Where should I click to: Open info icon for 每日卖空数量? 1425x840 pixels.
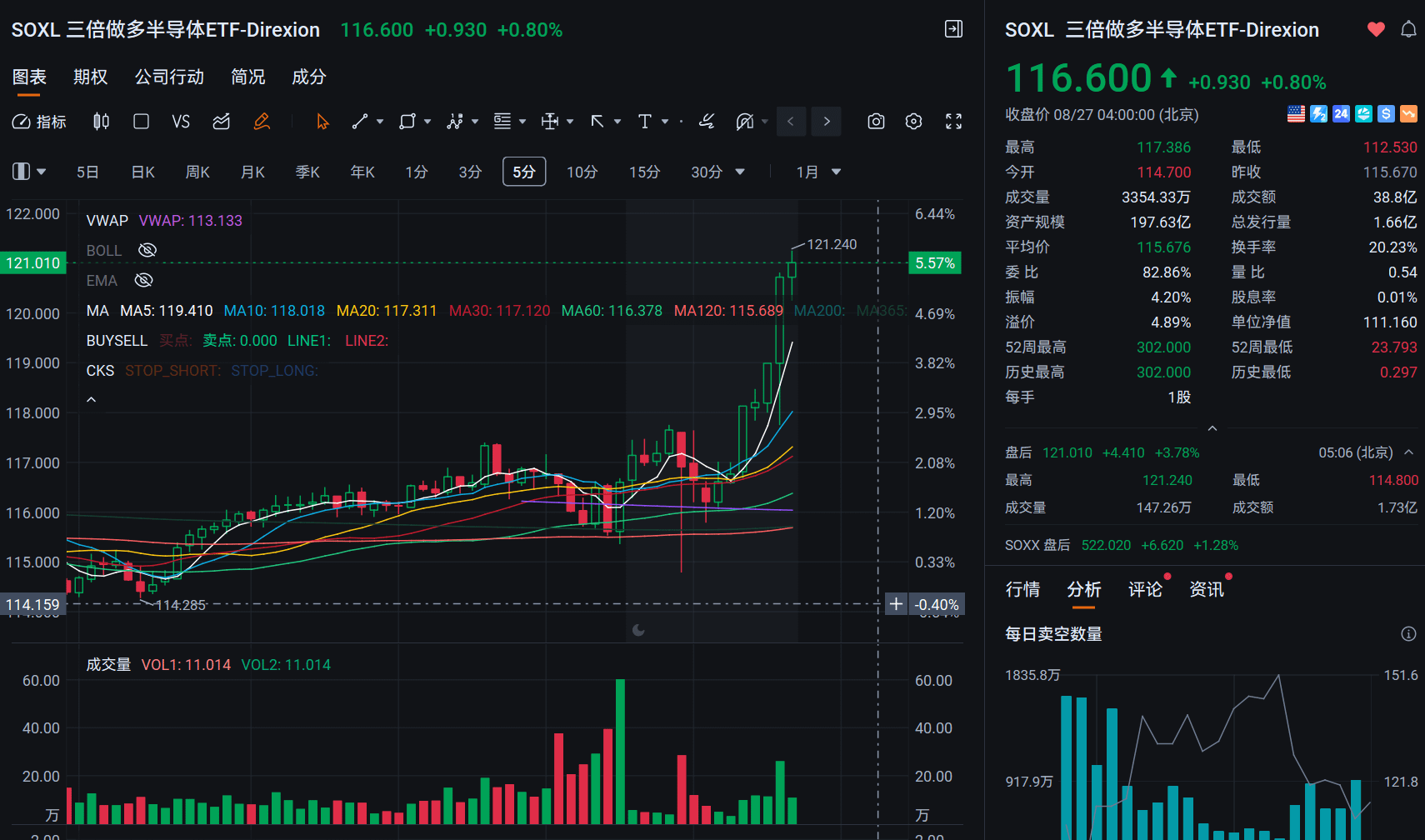1408,634
